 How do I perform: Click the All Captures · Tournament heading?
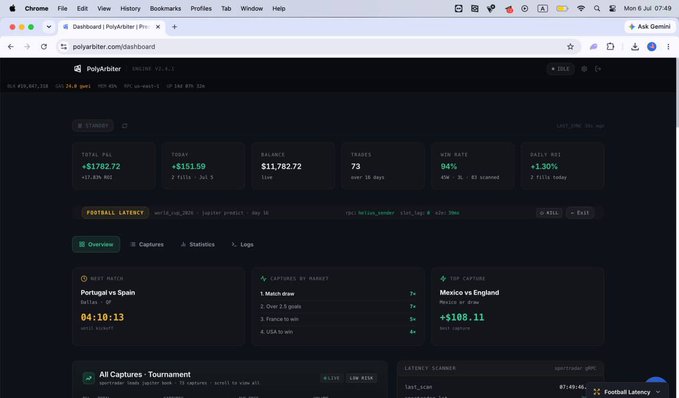145,374
